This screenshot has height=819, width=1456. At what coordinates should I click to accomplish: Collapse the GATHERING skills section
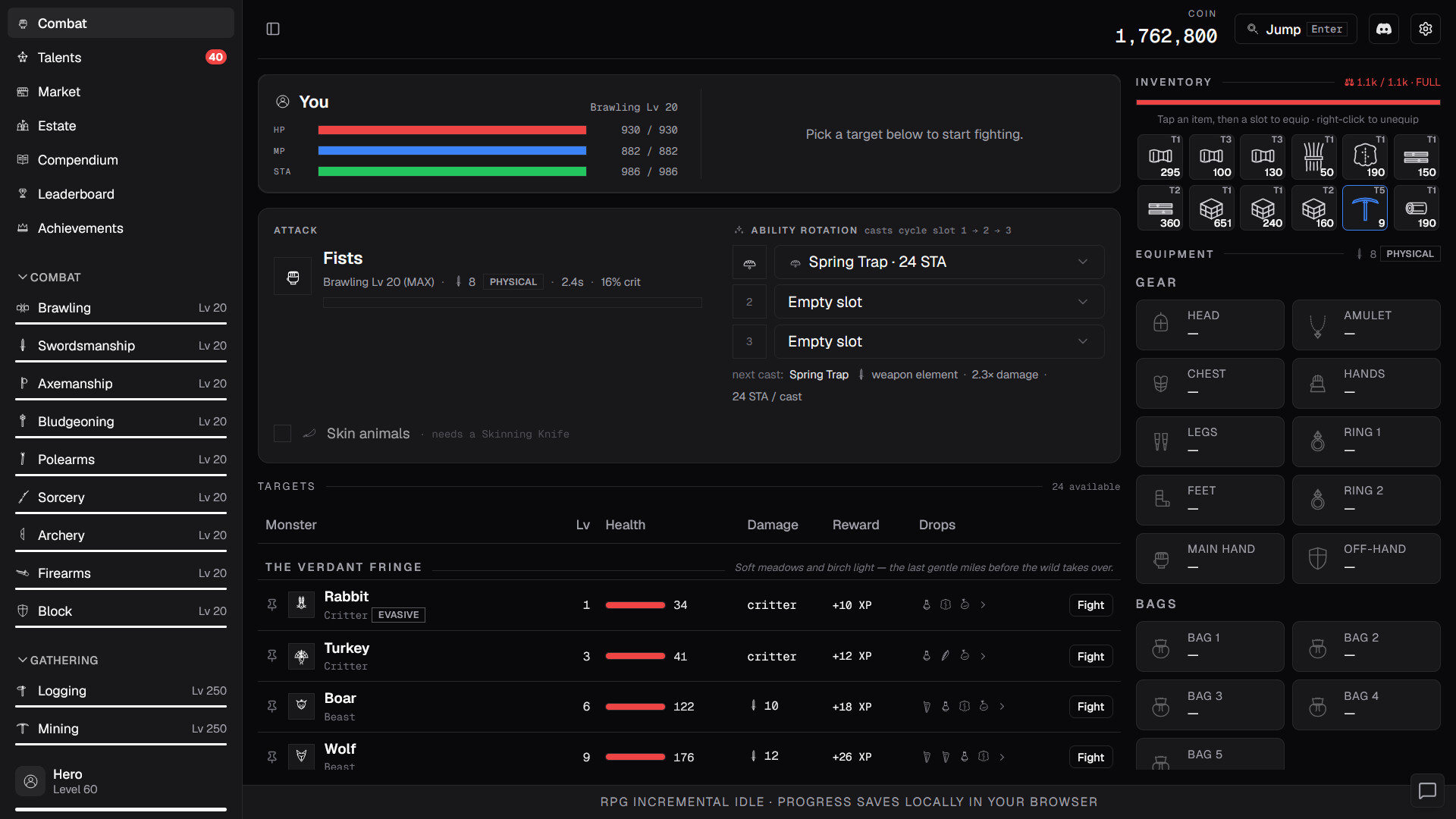[58, 661]
